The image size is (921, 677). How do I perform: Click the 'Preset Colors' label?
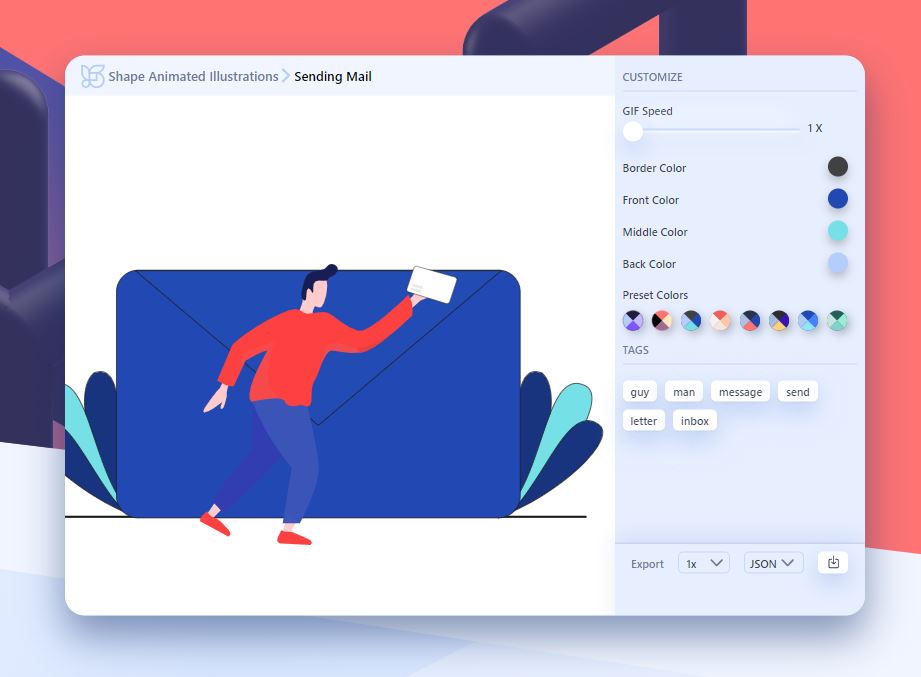tap(655, 295)
